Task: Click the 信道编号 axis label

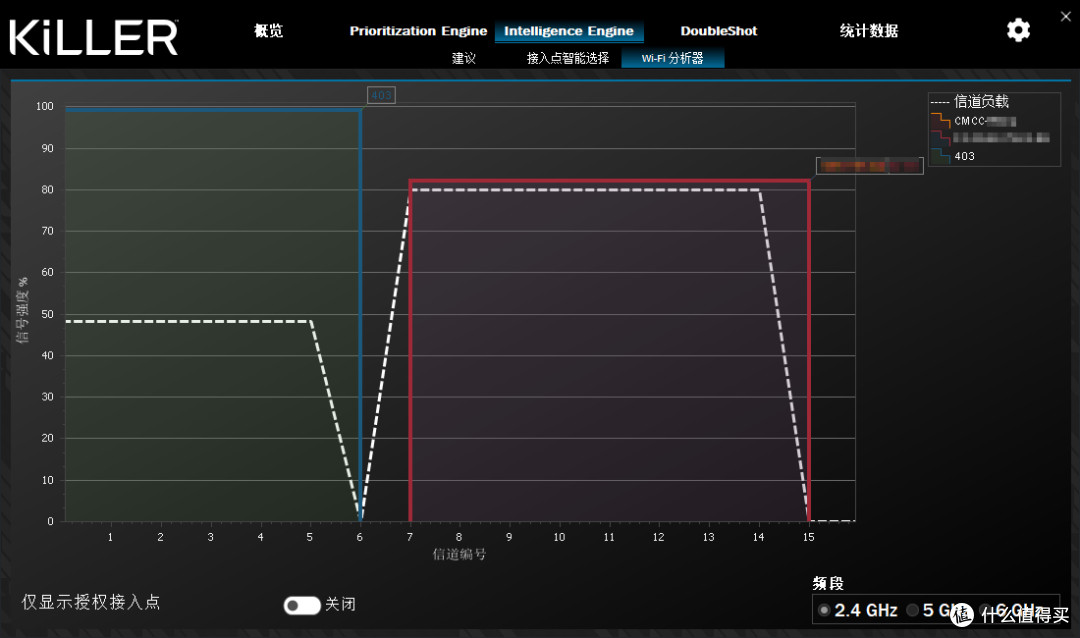Action: (x=459, y=554)
